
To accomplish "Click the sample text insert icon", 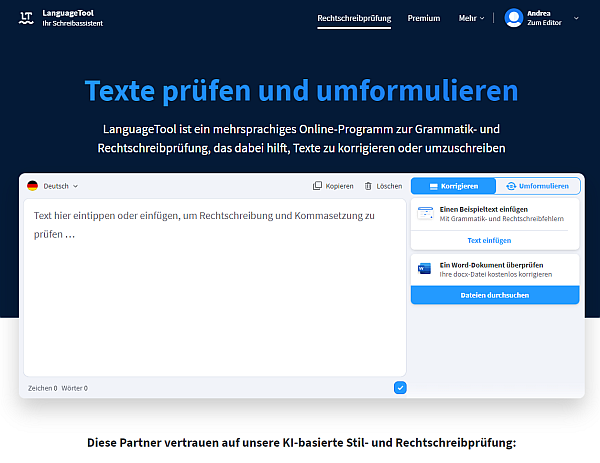I will coord(424,213).
